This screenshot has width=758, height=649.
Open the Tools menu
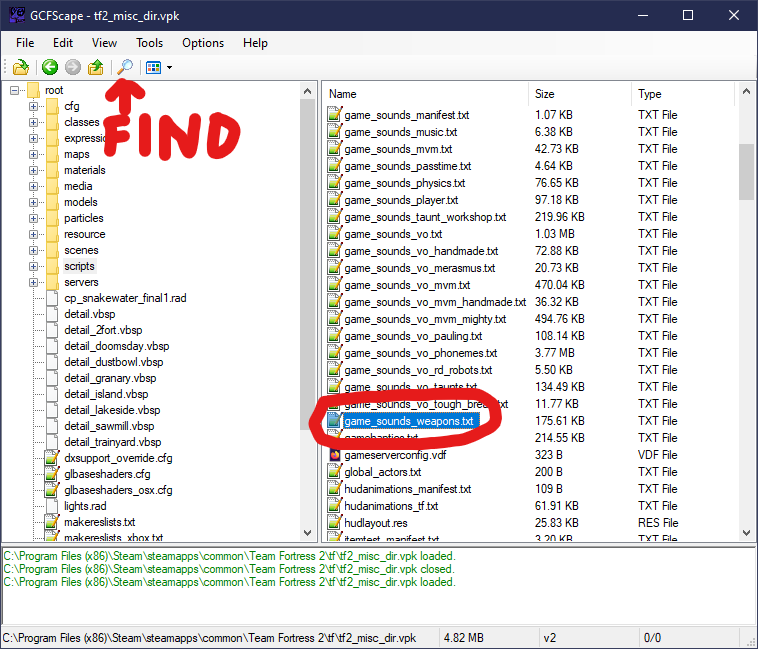click(x=149, y=43)
